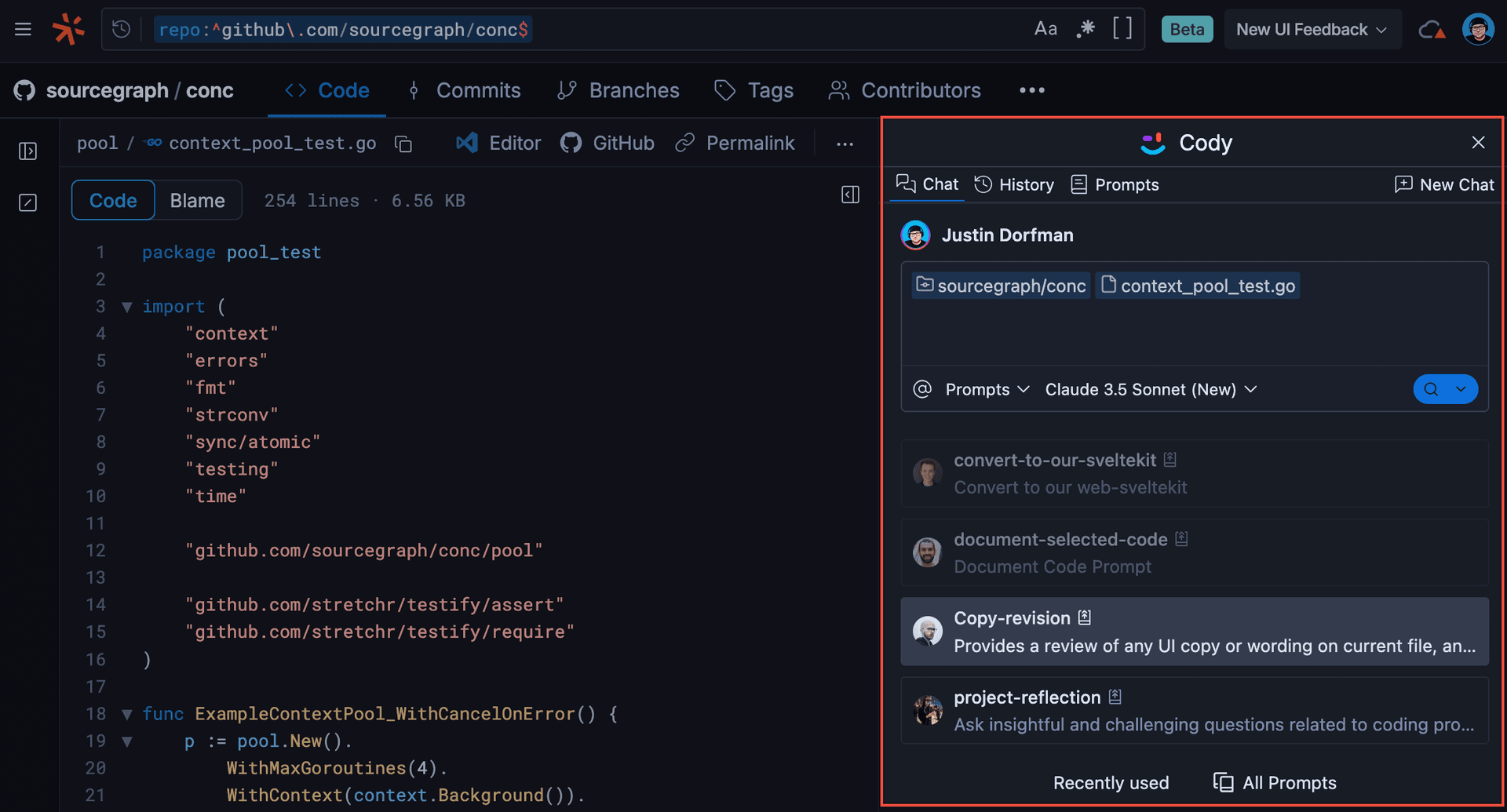Viewport: 1507px width, 812px height.
Task: Open pool folder in breadcrumb
Action: 97,143
